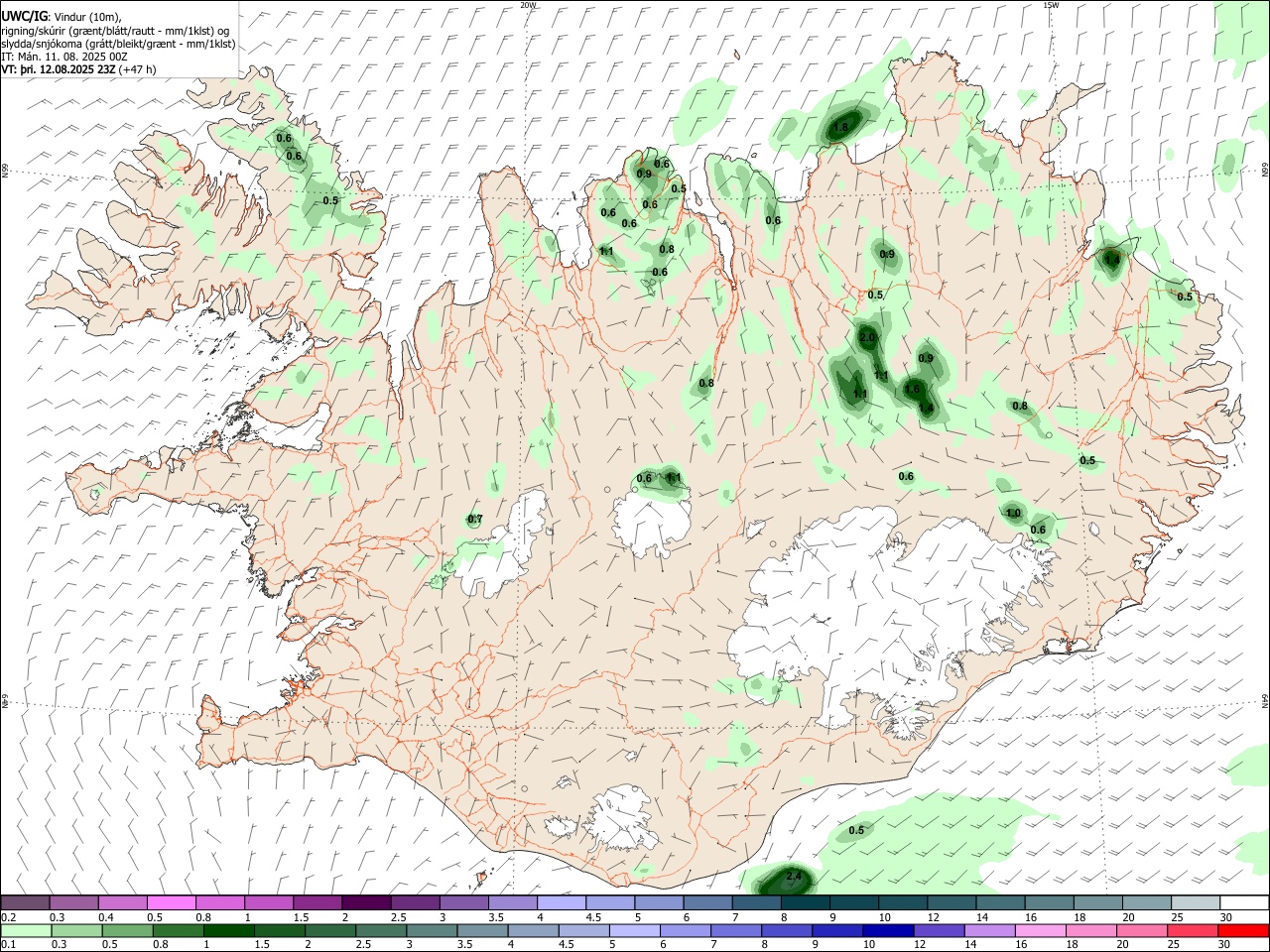The height and width of the screenshot is (952, 1270).
Task: Click the light grey swatch between 25 and 30
Action: tap(1194, 902)
